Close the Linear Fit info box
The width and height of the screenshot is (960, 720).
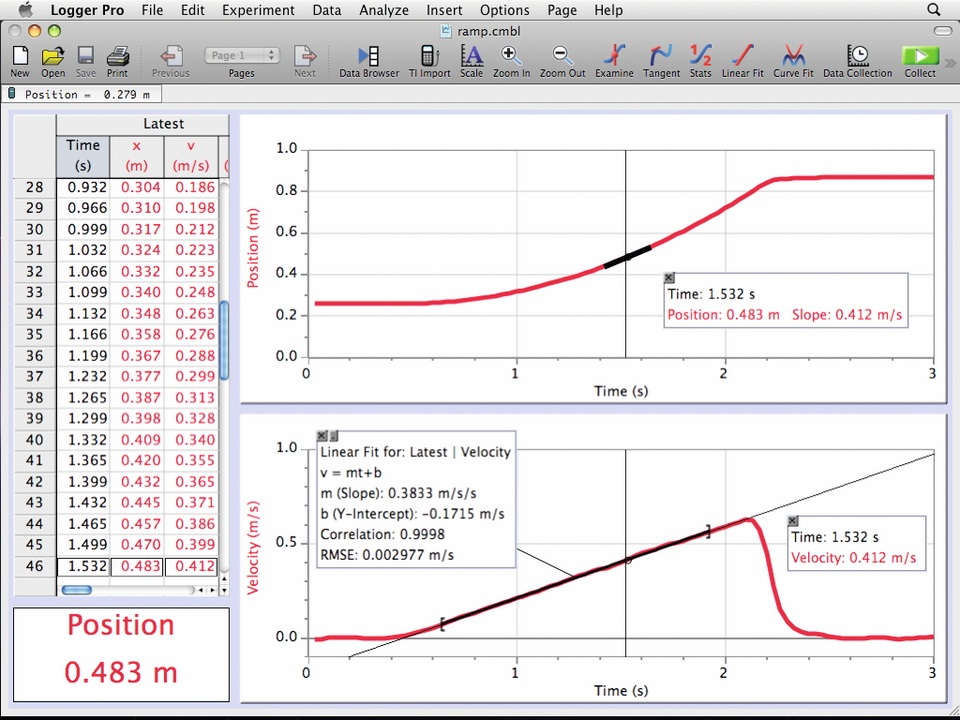322,435
